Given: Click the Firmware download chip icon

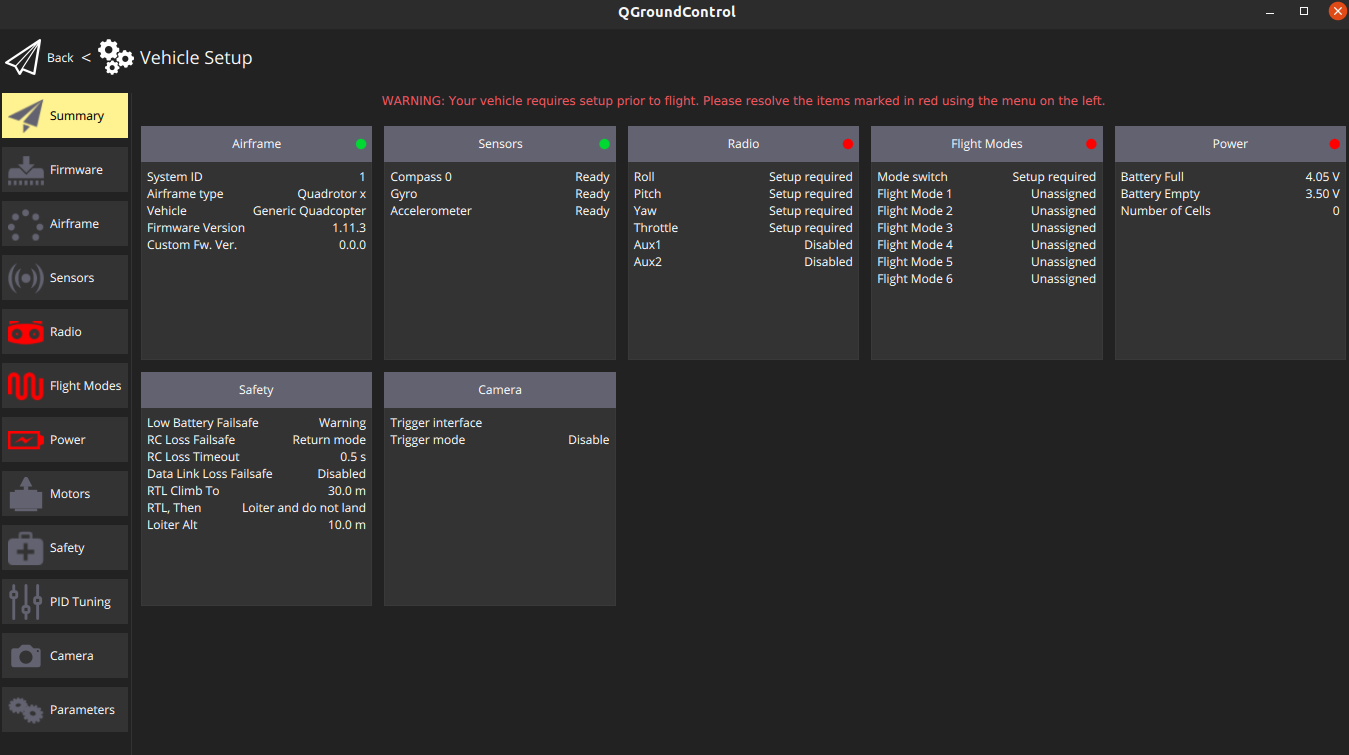Looking at the screenshot, I should coord(25,170).
